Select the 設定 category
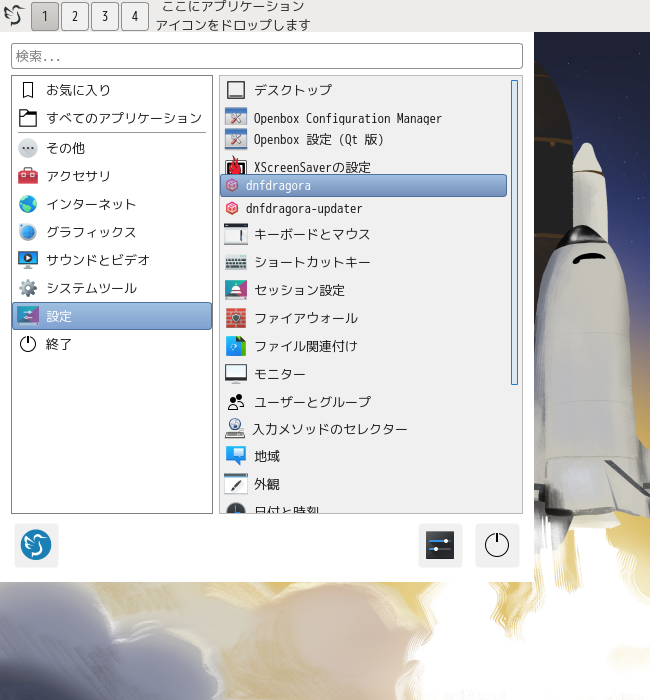650x700 pixels. click(112, 316)
